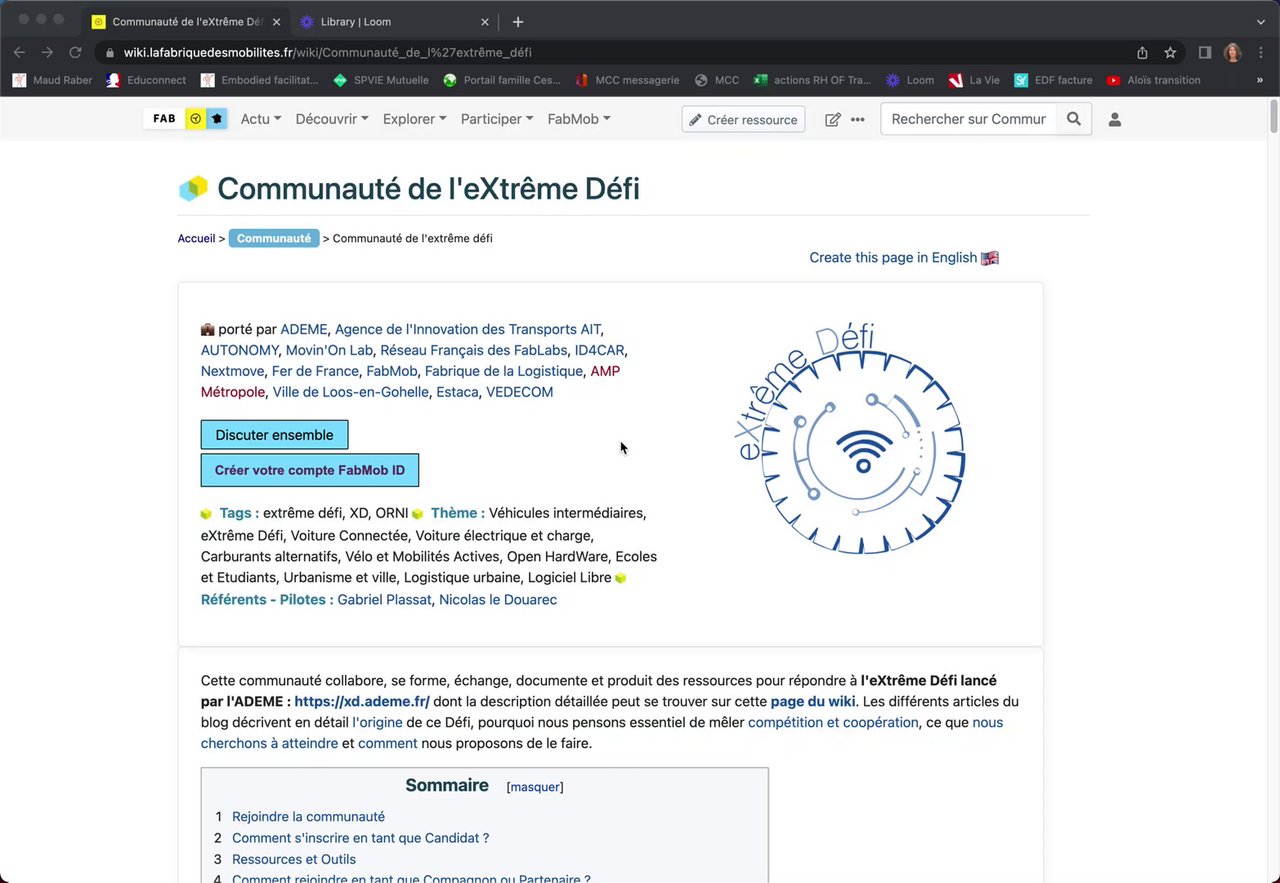The height and width of the screenshot is (883, 1280).
Task: Click the Chrome profile avatar
Action: point(1233,52)
